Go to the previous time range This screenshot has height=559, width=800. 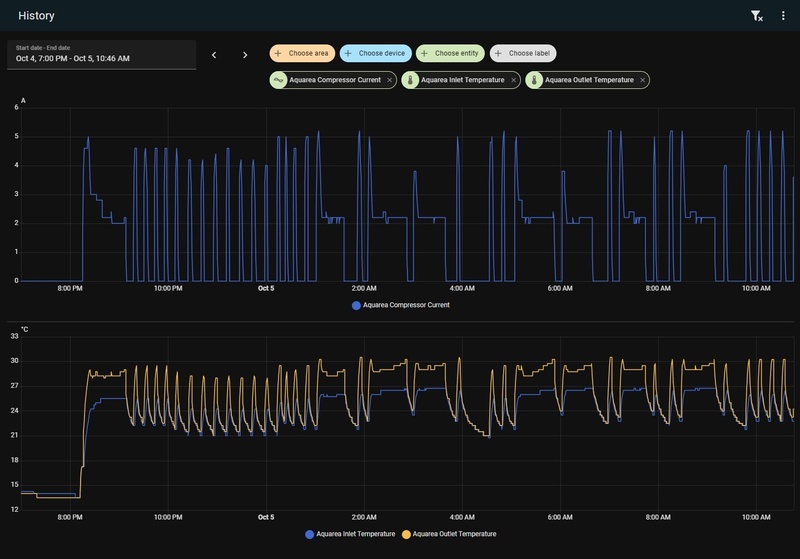[214, 55]
